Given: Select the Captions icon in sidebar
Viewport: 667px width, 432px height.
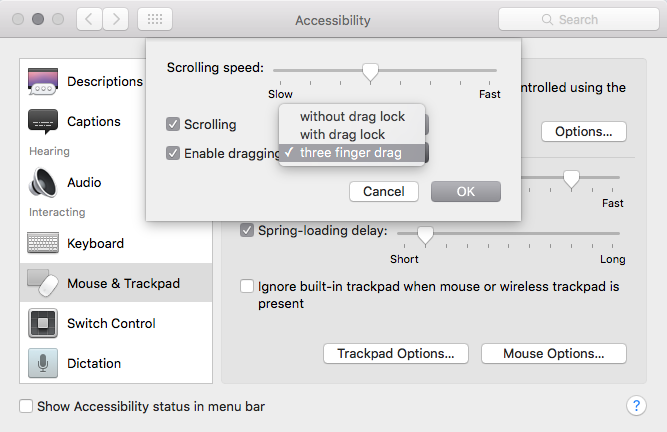Looking at the screenshot, I should point(43,122).
